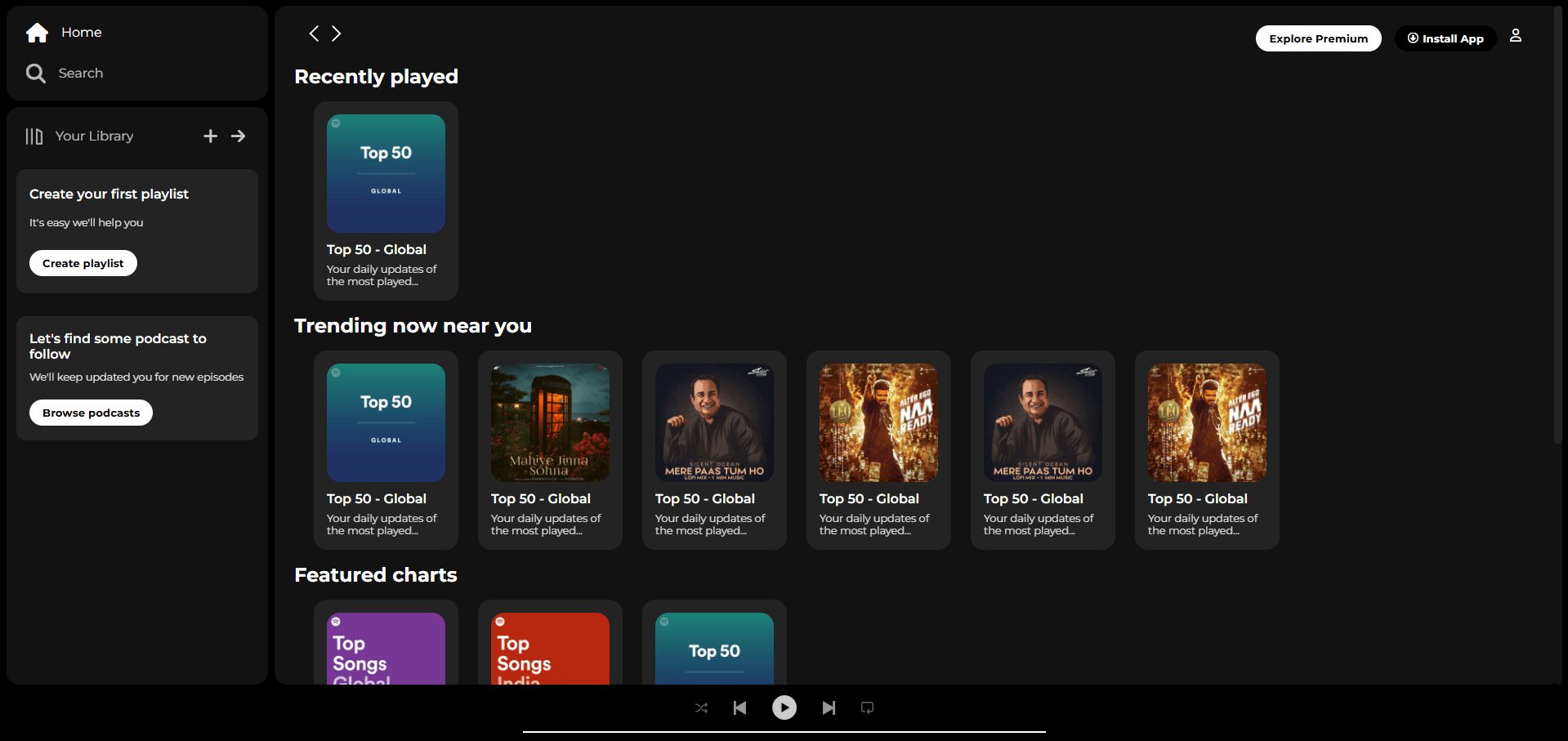Go forward using the right chevron
Screen dimensions: 1568x741
[336, 33]
